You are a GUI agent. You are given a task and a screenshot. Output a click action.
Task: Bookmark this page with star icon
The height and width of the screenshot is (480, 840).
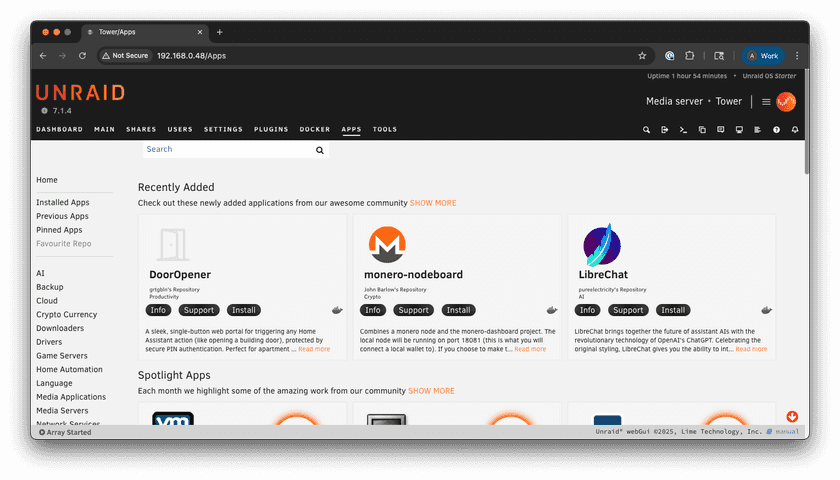(x=642, y=56)
